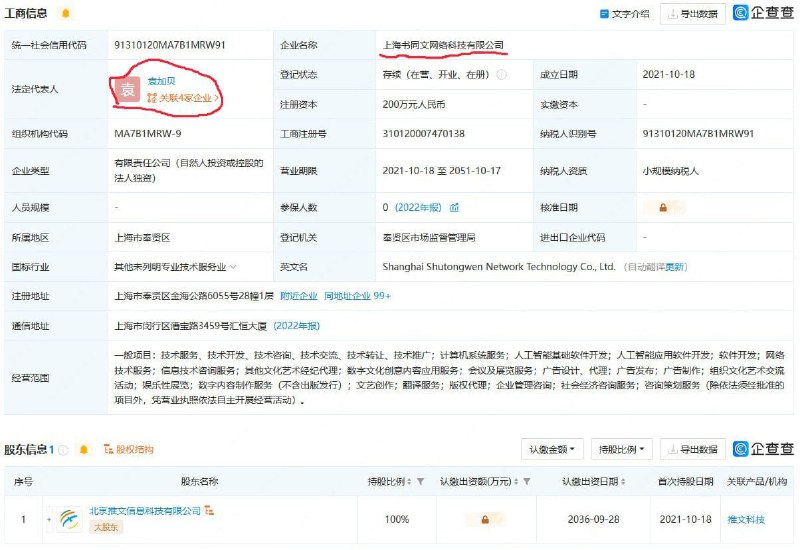Click 上海市奉贤区 region value
Image resolution: width=800 pixels, height=550 pixels.
tap(142, 237)
